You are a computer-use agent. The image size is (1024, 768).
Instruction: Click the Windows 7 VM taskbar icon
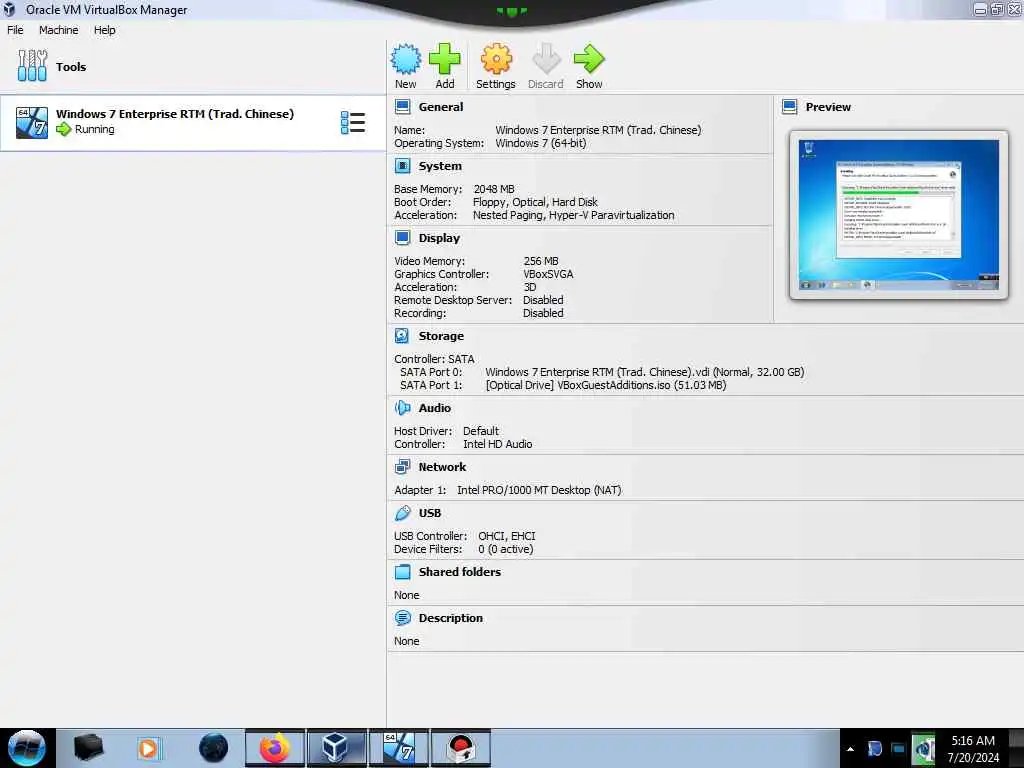398,748
